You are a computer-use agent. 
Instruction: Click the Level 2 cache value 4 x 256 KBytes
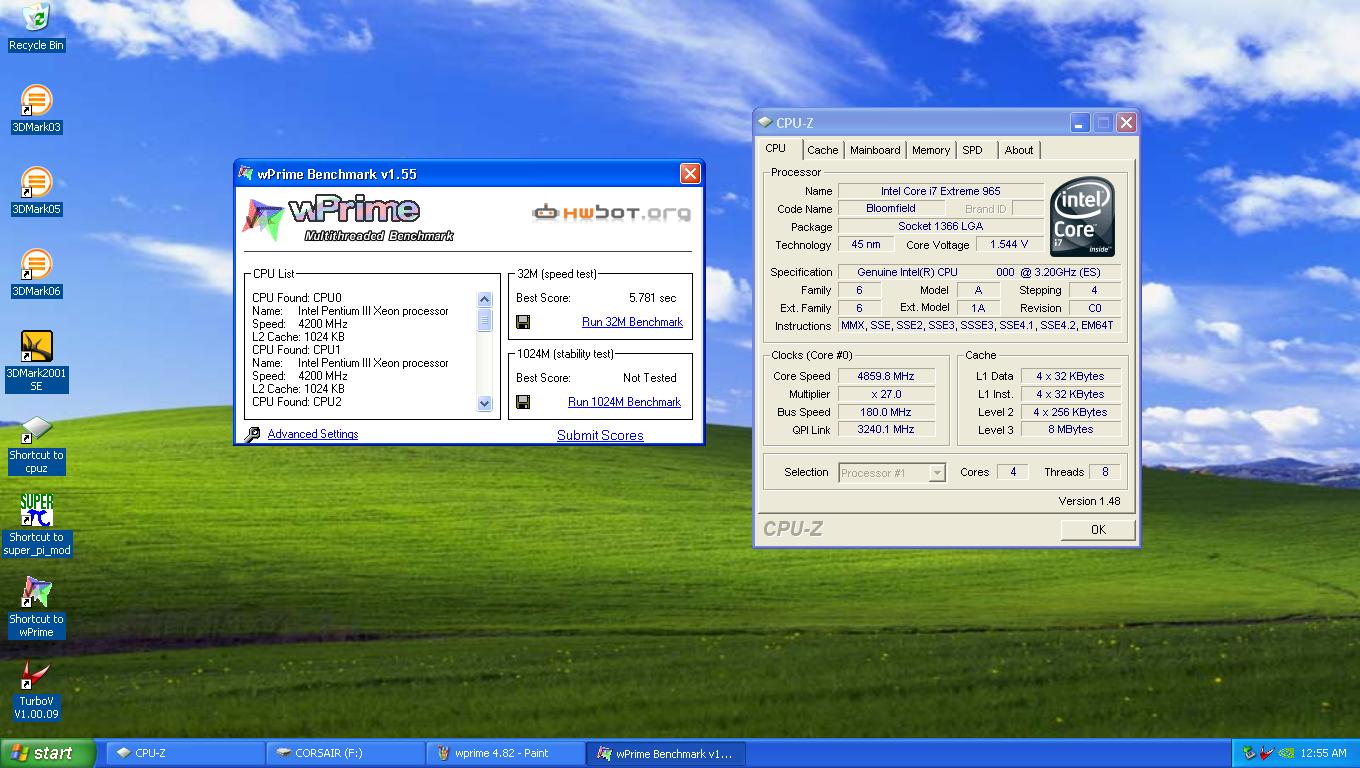[1070, 412]
